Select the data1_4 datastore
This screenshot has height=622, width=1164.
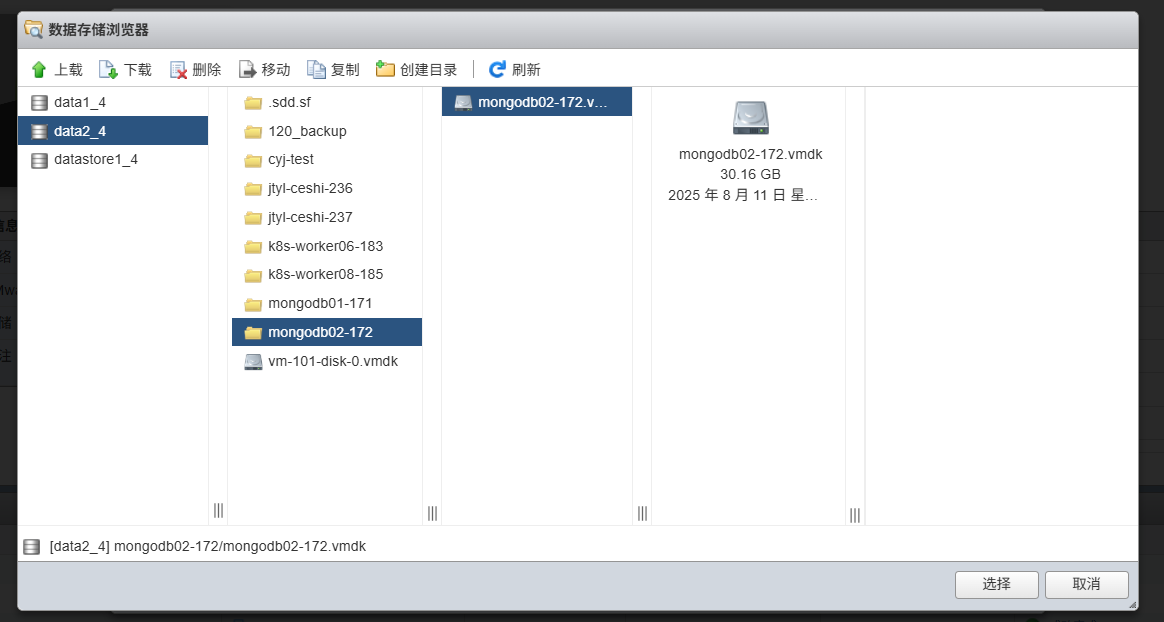click(80, 102)
